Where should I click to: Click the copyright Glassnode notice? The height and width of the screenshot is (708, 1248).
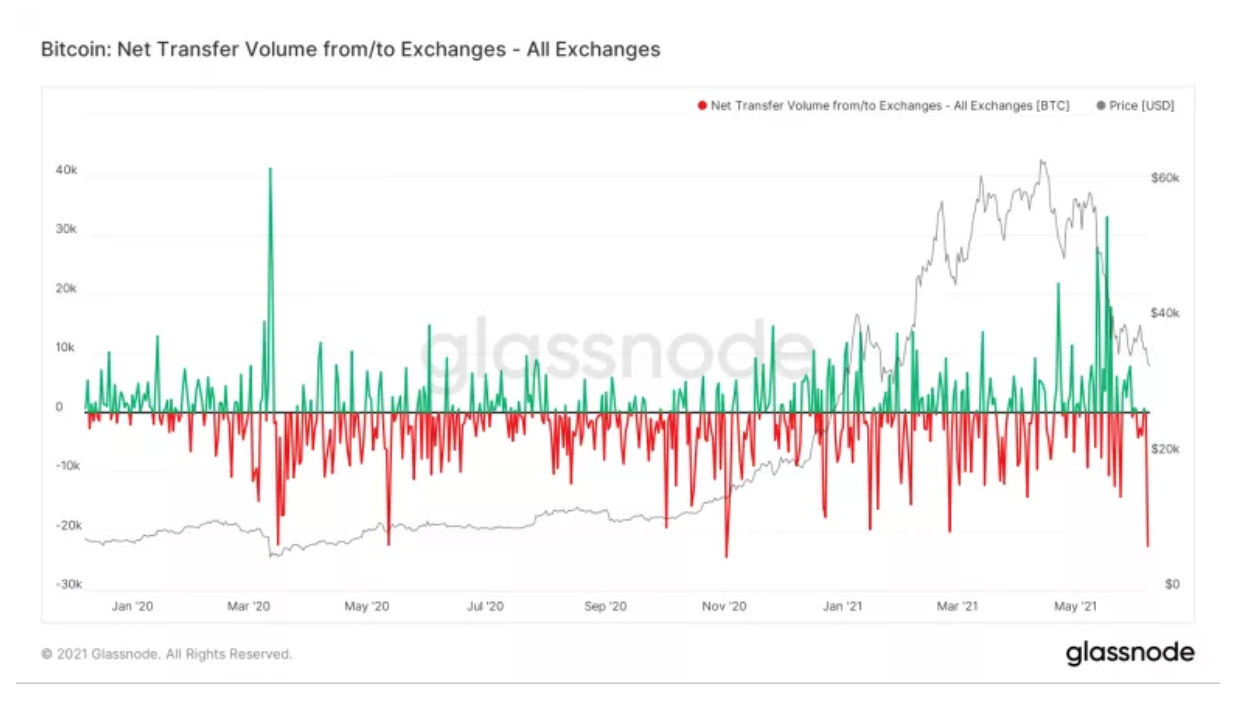click(166, 654)
